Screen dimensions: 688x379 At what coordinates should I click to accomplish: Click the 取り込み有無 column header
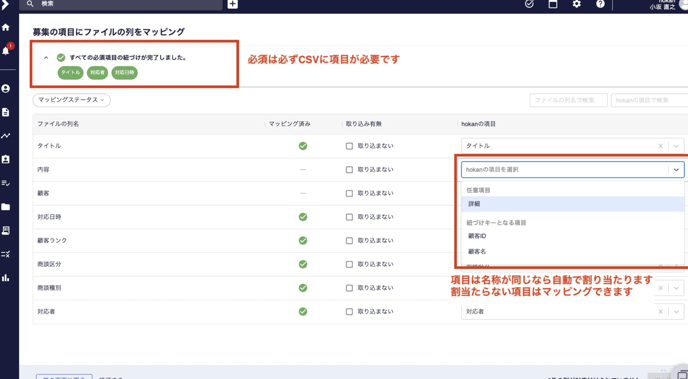click(364, 124)
